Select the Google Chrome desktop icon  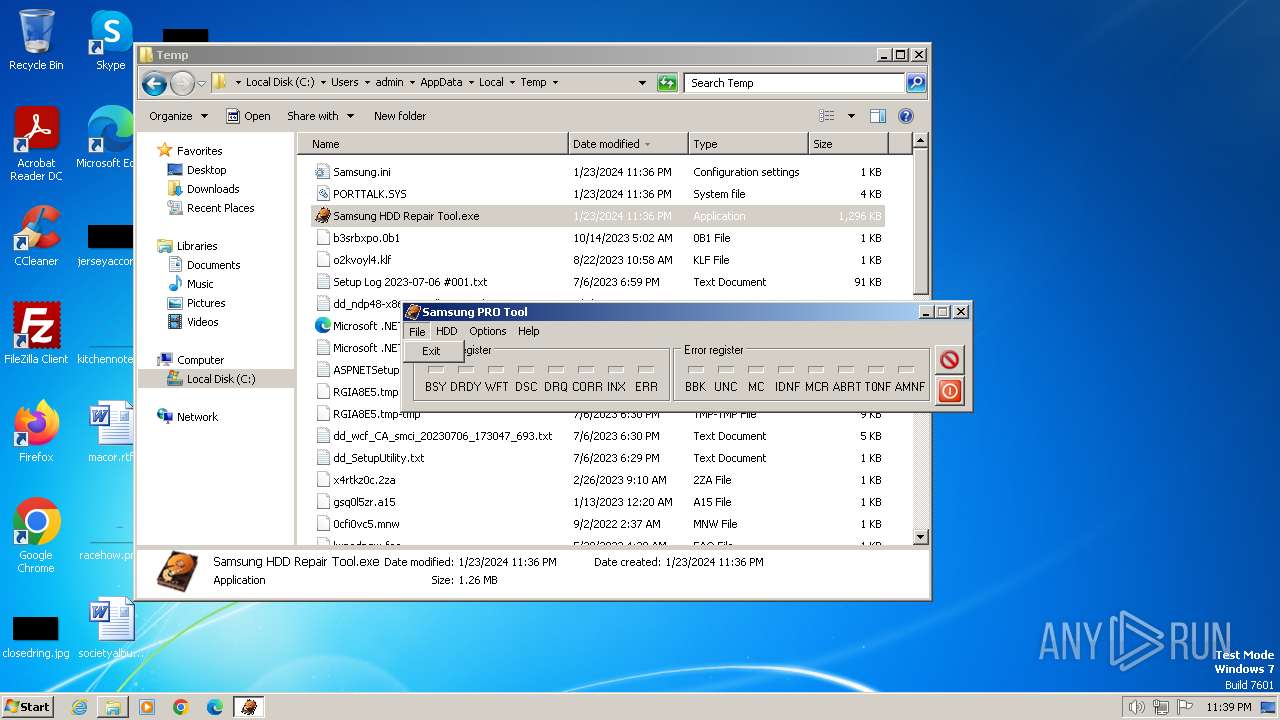tap(36, 535)
